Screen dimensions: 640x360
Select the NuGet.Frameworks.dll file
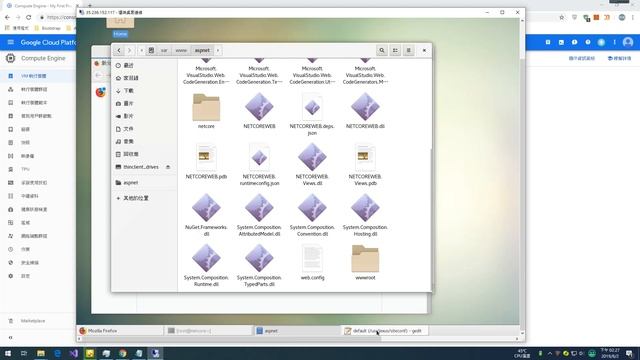click(x=206, y=215)
